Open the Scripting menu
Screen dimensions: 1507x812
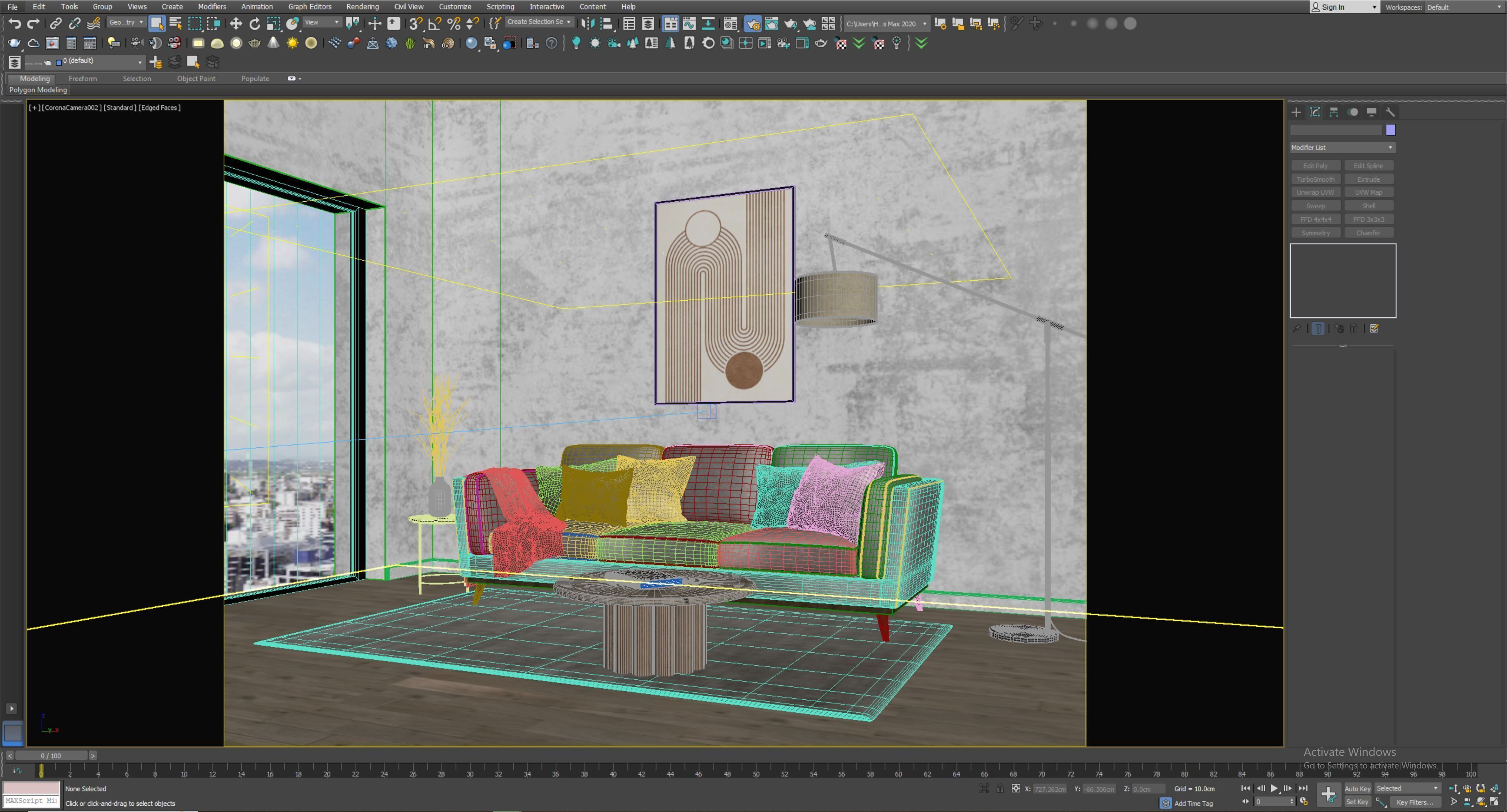click(x=500, y=6)
